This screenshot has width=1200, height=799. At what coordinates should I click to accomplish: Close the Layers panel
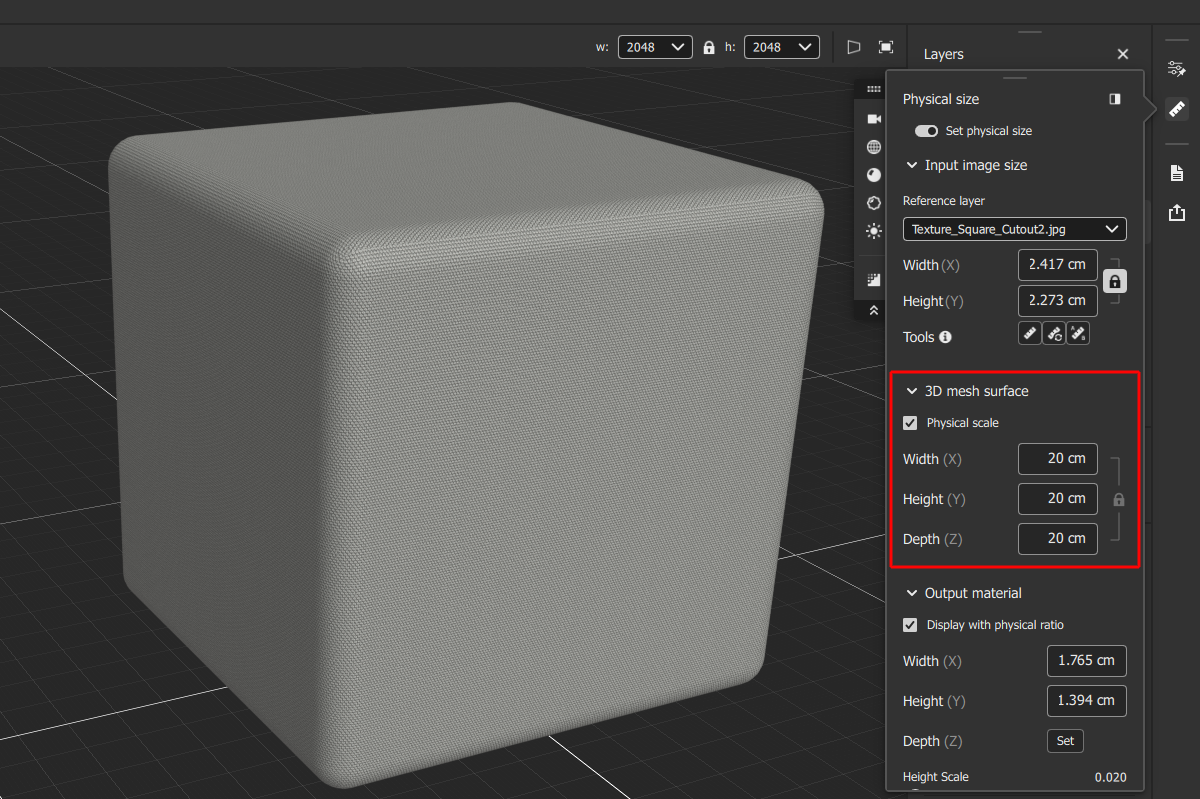pos(1123,54)
